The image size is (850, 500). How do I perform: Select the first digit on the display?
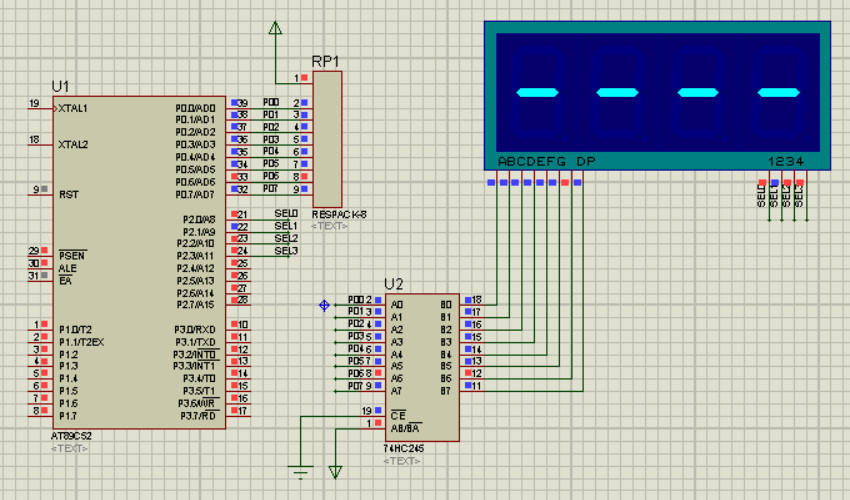pos(537,93)
